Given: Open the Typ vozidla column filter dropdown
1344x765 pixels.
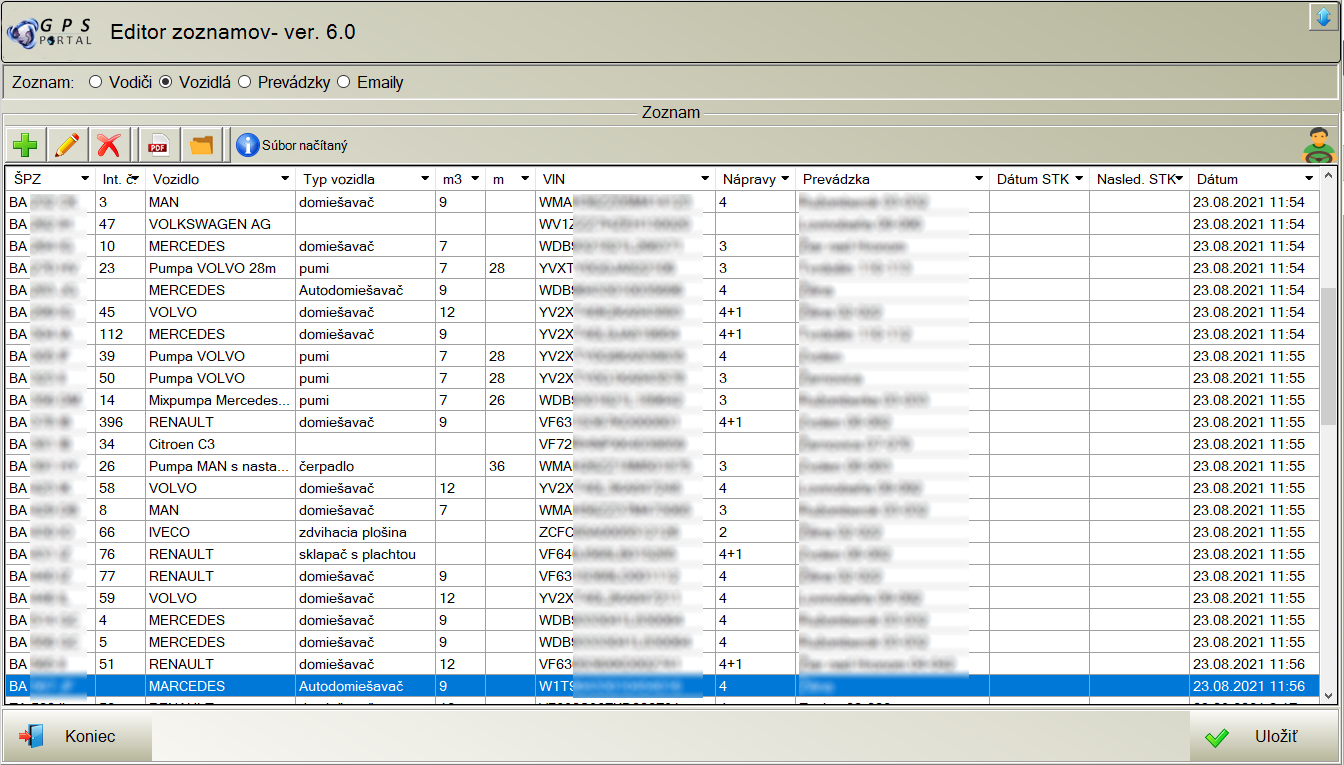Looking at the screenshot, I should 424,179.
